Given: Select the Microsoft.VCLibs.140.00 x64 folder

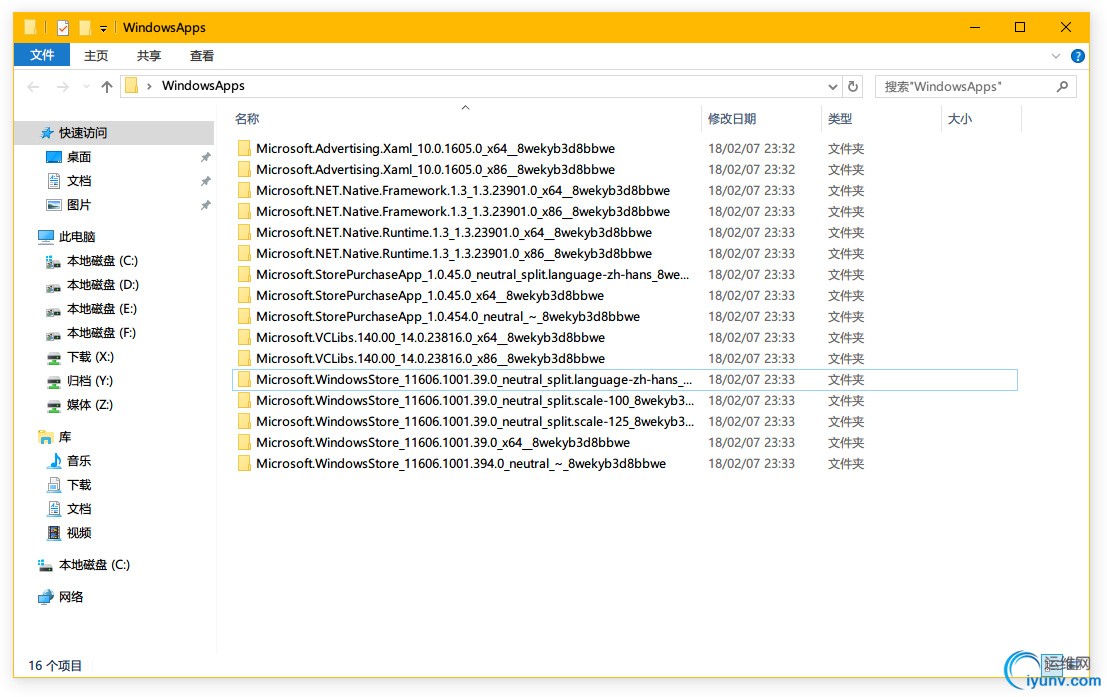Looking at the screenshot, I should 430,338.
